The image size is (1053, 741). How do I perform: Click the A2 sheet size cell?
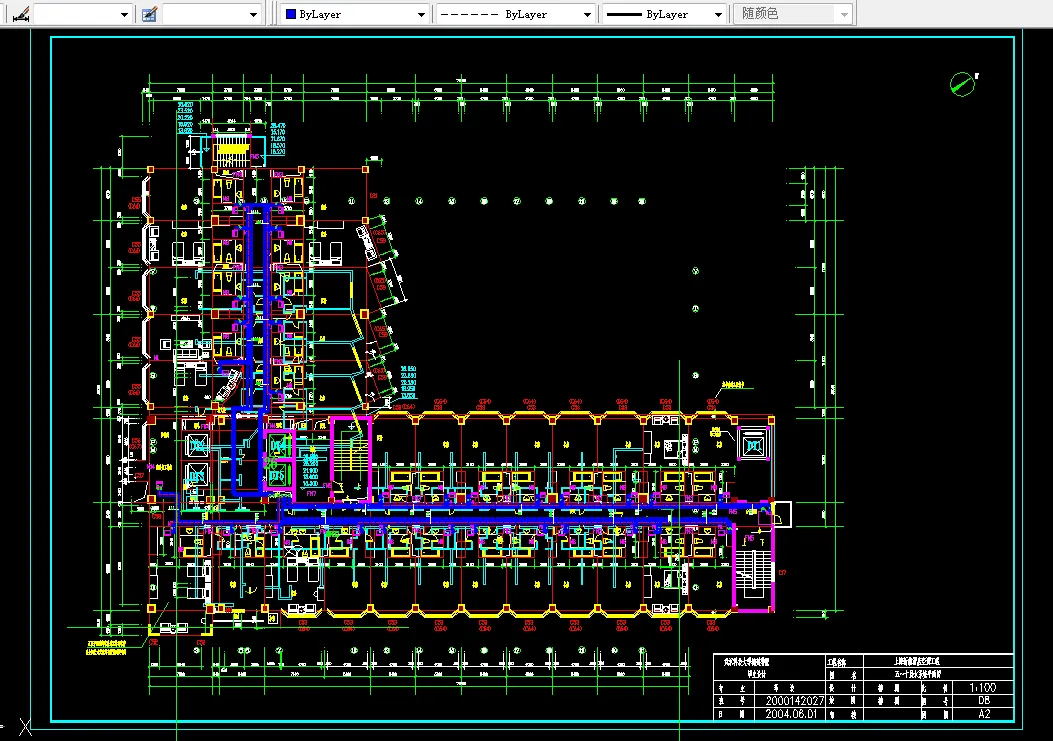[x=984, y=713]
